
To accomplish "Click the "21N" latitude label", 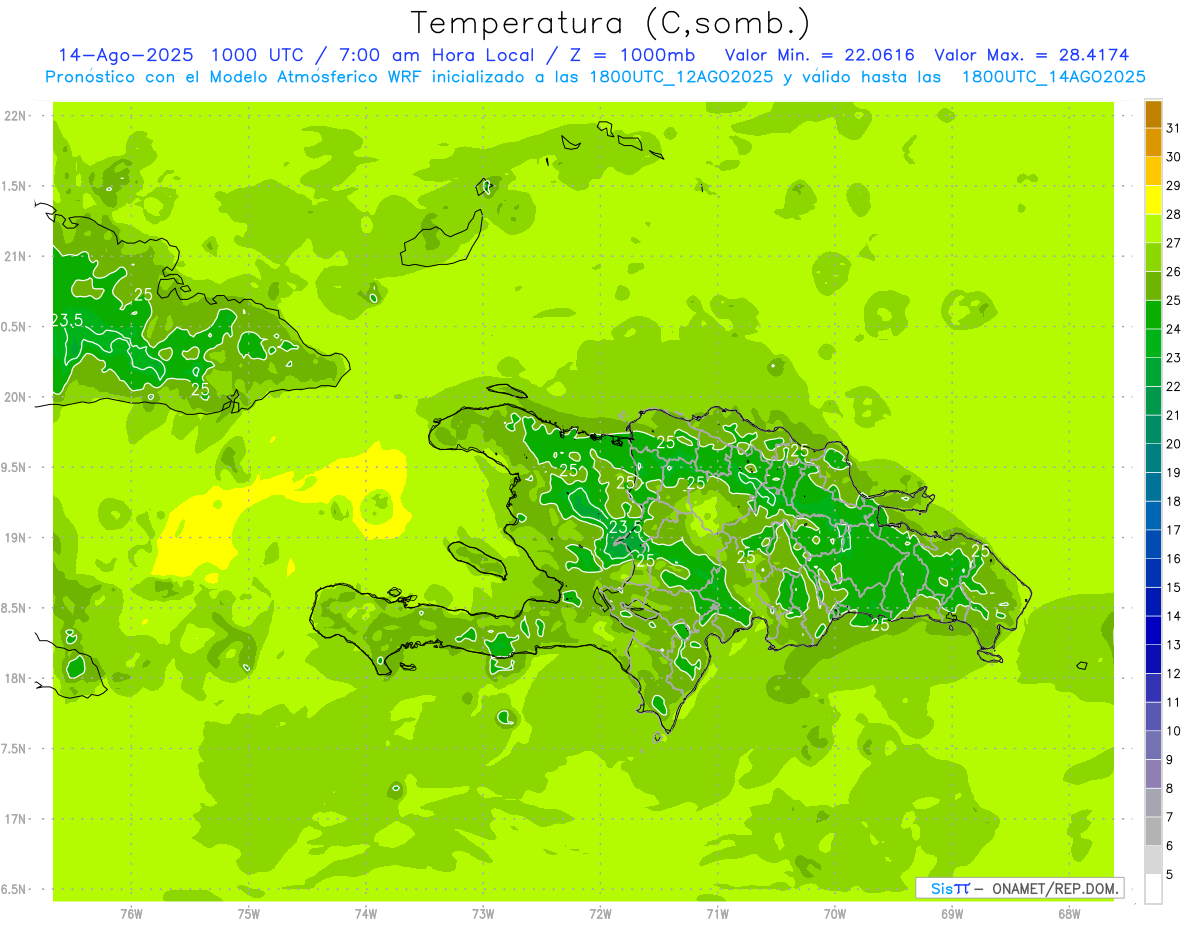I will click(14, 256).
